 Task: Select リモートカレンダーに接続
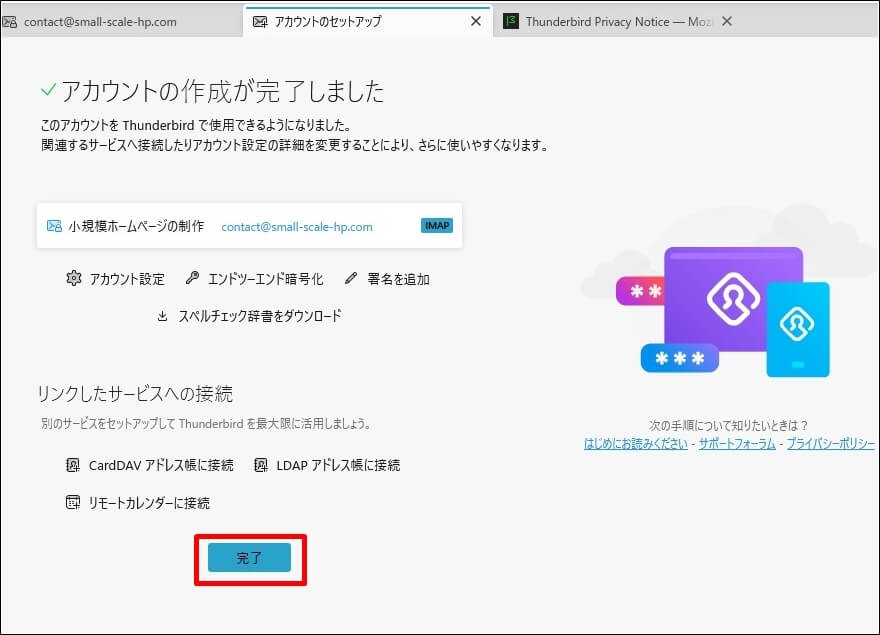[138, 502]
